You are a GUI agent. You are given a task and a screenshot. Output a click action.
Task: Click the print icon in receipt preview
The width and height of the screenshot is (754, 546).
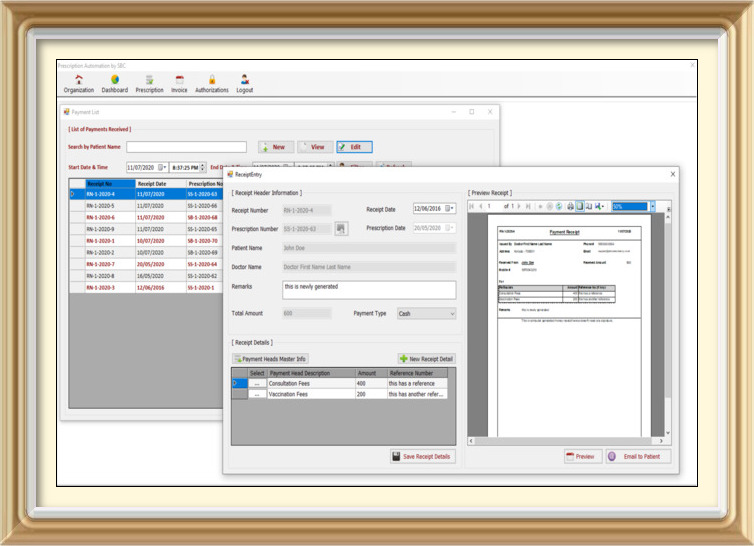point(570,206)
